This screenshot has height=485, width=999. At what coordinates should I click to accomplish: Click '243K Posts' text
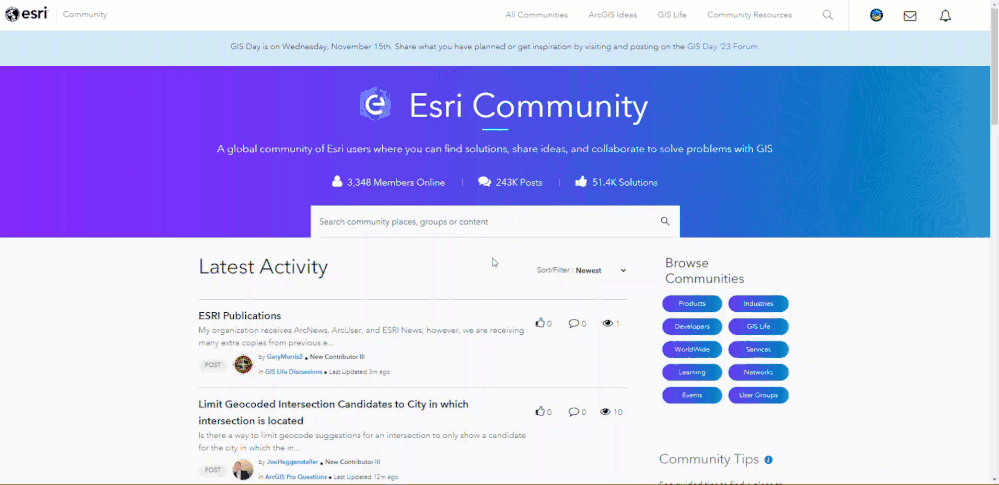[519, 182]
